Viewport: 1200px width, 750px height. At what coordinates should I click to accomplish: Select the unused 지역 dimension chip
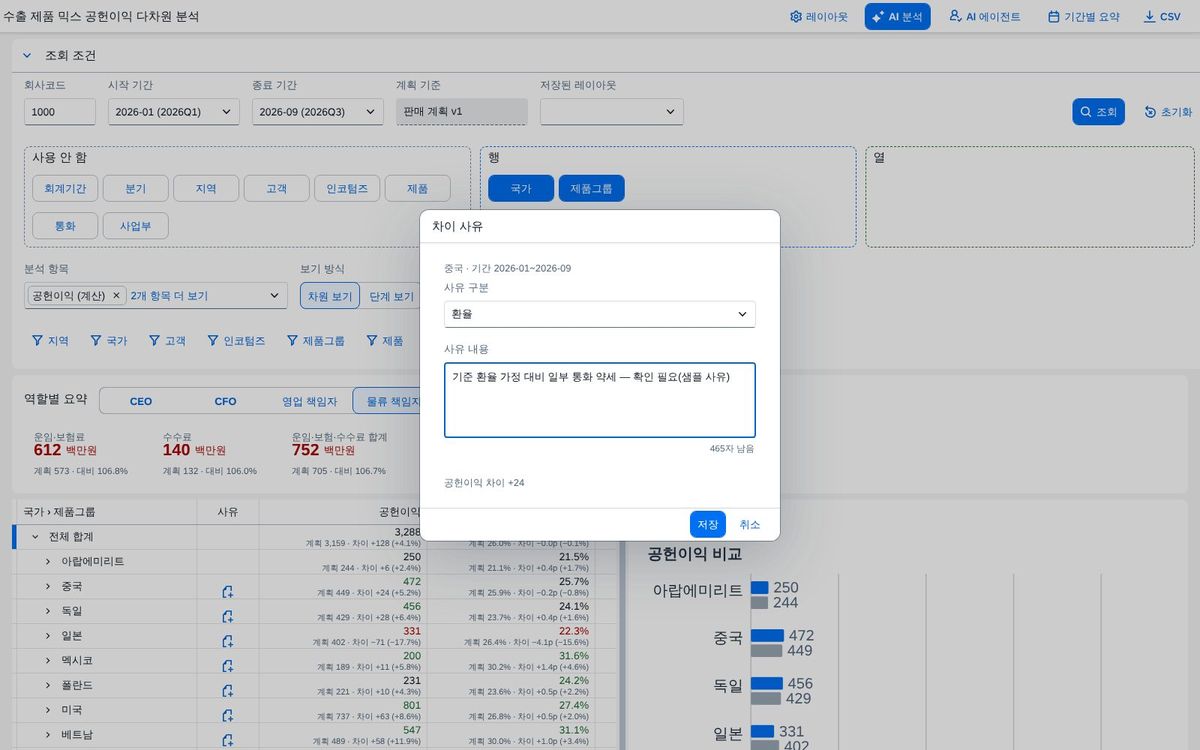point(206,188)
